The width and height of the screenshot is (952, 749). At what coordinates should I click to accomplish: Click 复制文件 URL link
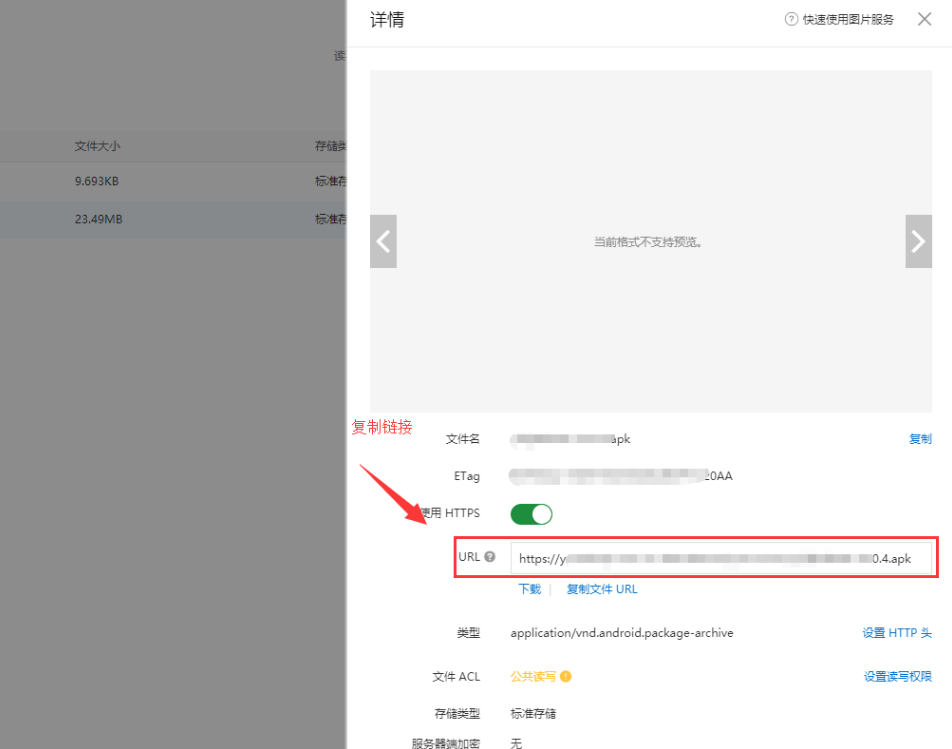(x=602, y=589)
